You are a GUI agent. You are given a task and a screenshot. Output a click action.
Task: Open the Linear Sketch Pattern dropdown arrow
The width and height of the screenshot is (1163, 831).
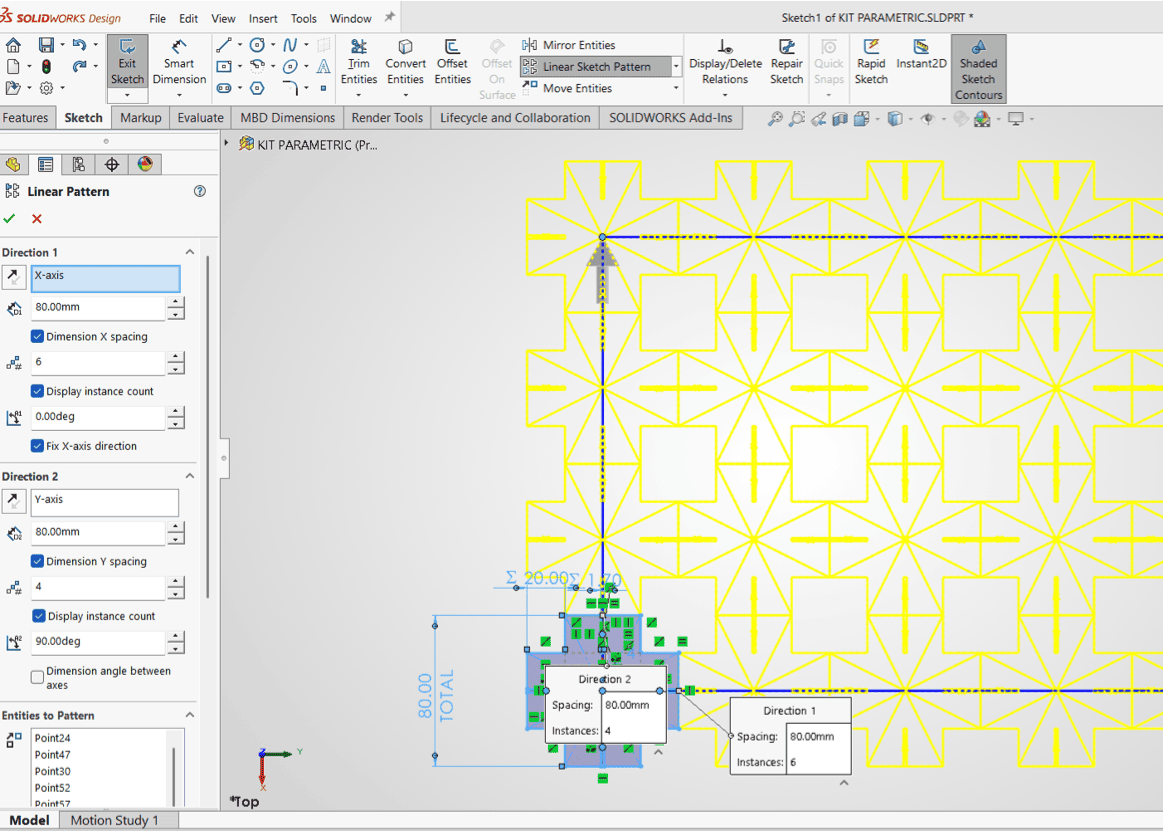click(676, 67)
